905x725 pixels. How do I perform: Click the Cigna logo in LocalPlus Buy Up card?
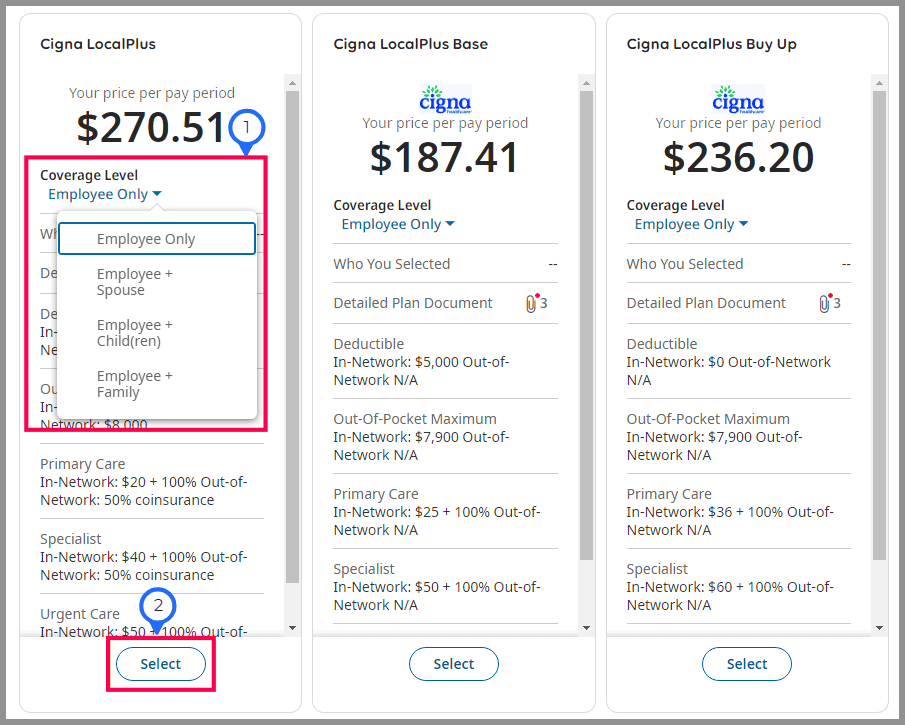pyautogui.click(x=738, y=99)
